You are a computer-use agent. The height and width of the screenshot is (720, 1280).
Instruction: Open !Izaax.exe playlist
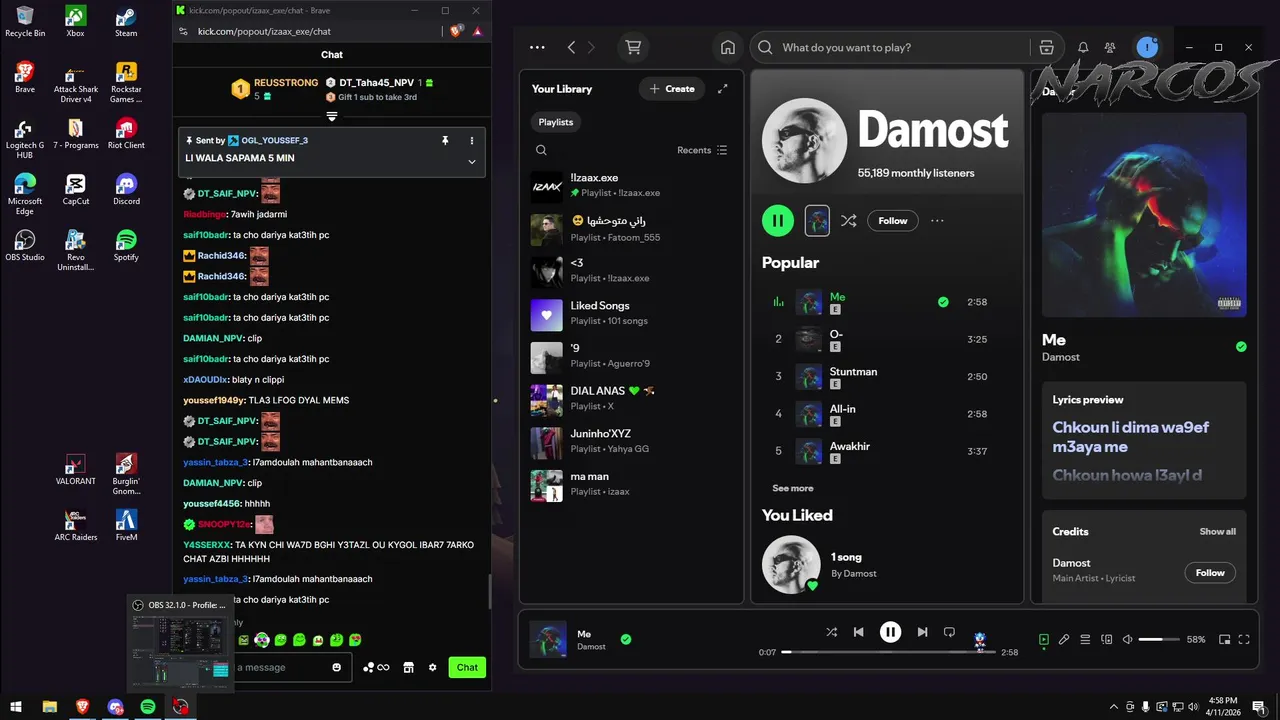(631, 185)
